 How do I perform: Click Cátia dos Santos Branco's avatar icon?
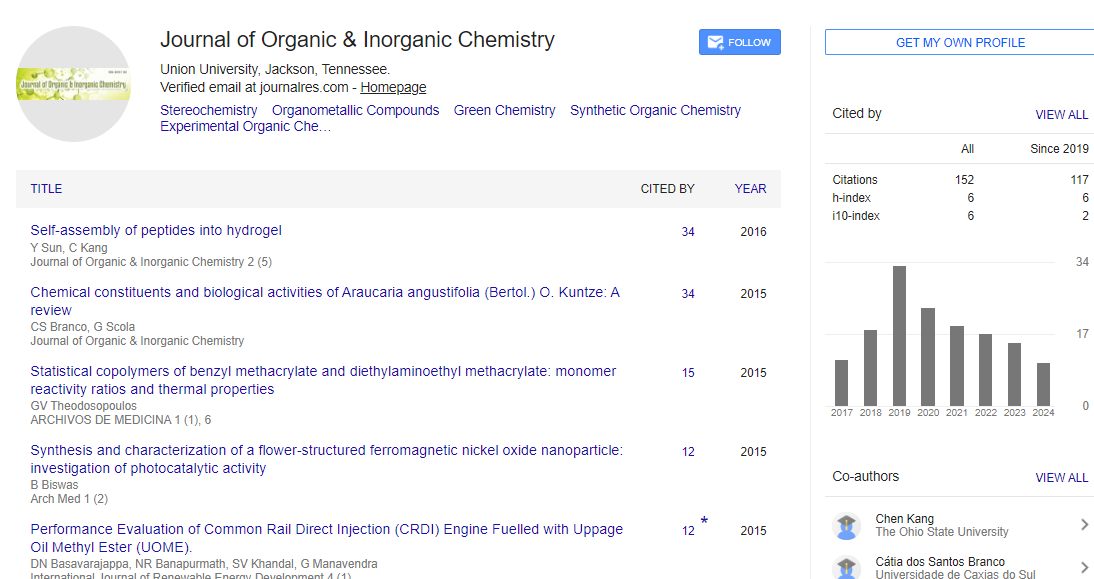coord(847,566)
